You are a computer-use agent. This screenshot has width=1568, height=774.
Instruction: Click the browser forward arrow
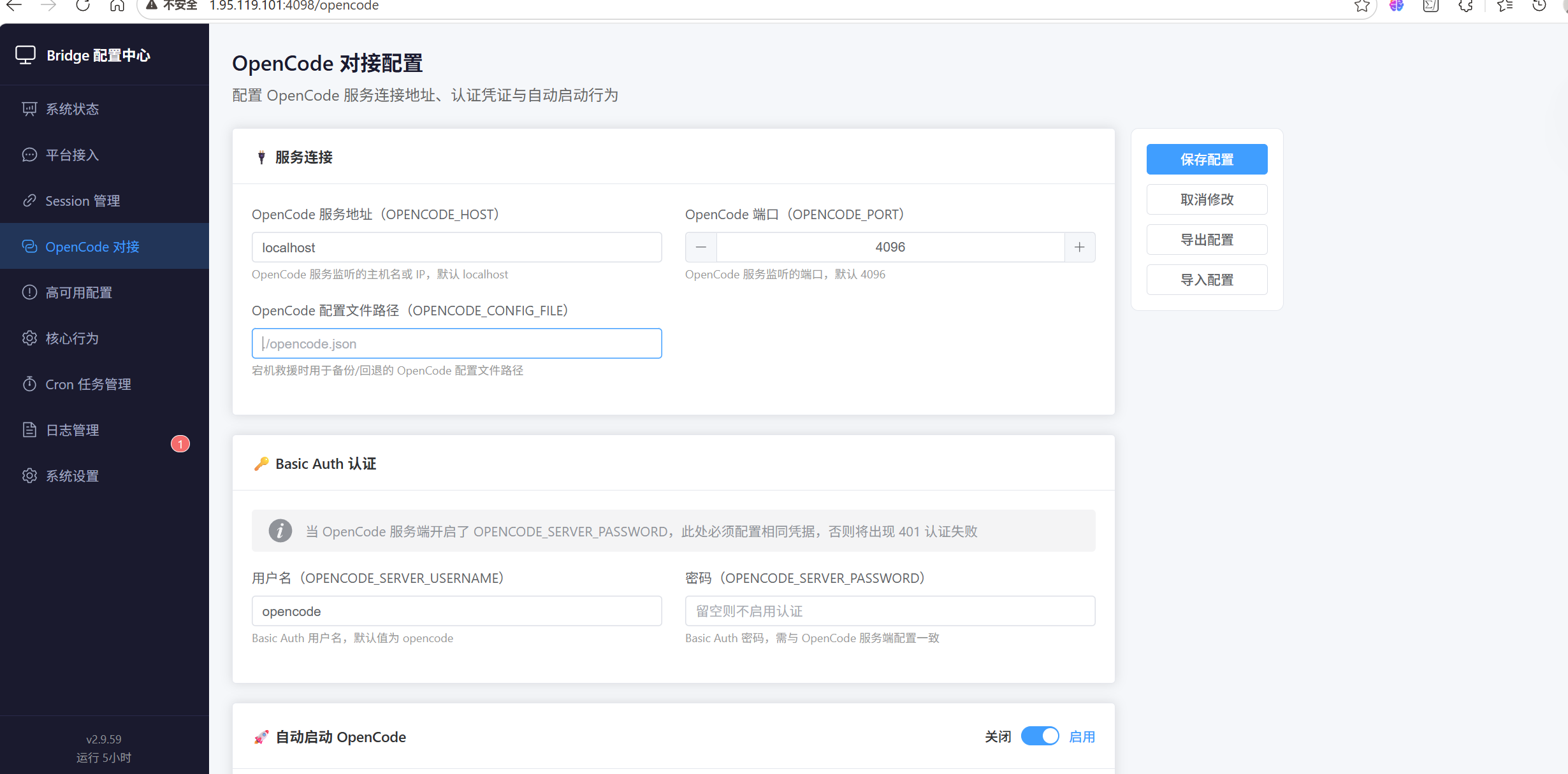click(48, 6)
